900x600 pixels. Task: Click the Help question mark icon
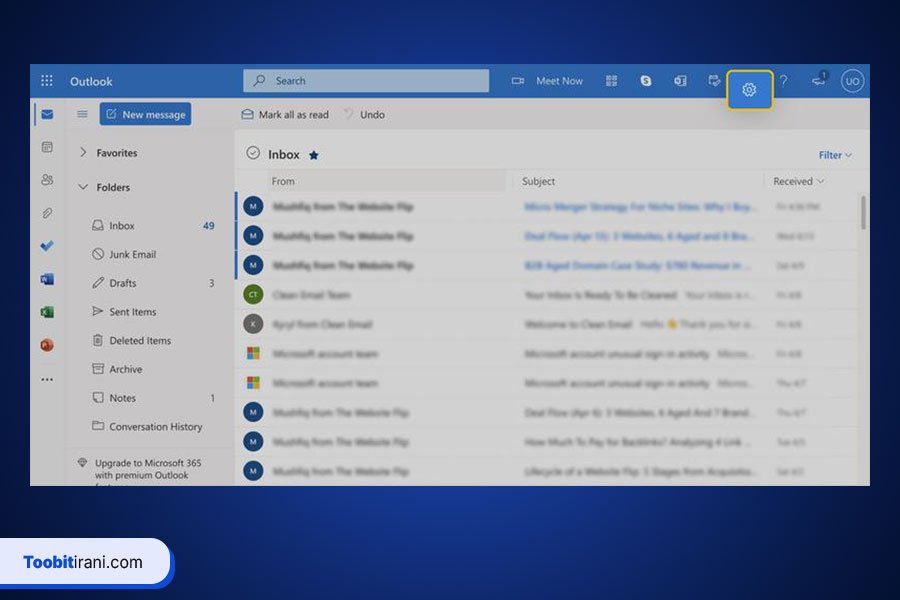pos(783,81)
